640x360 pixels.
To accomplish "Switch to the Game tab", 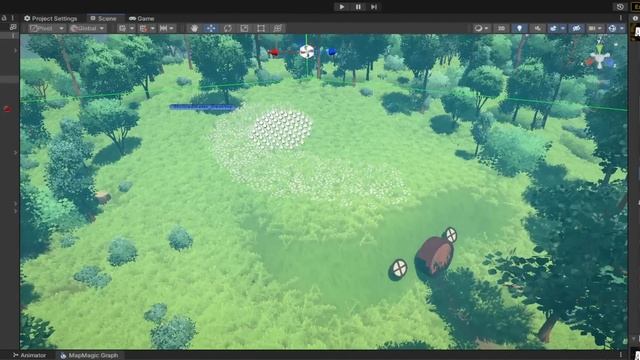I will pos(142,18).
